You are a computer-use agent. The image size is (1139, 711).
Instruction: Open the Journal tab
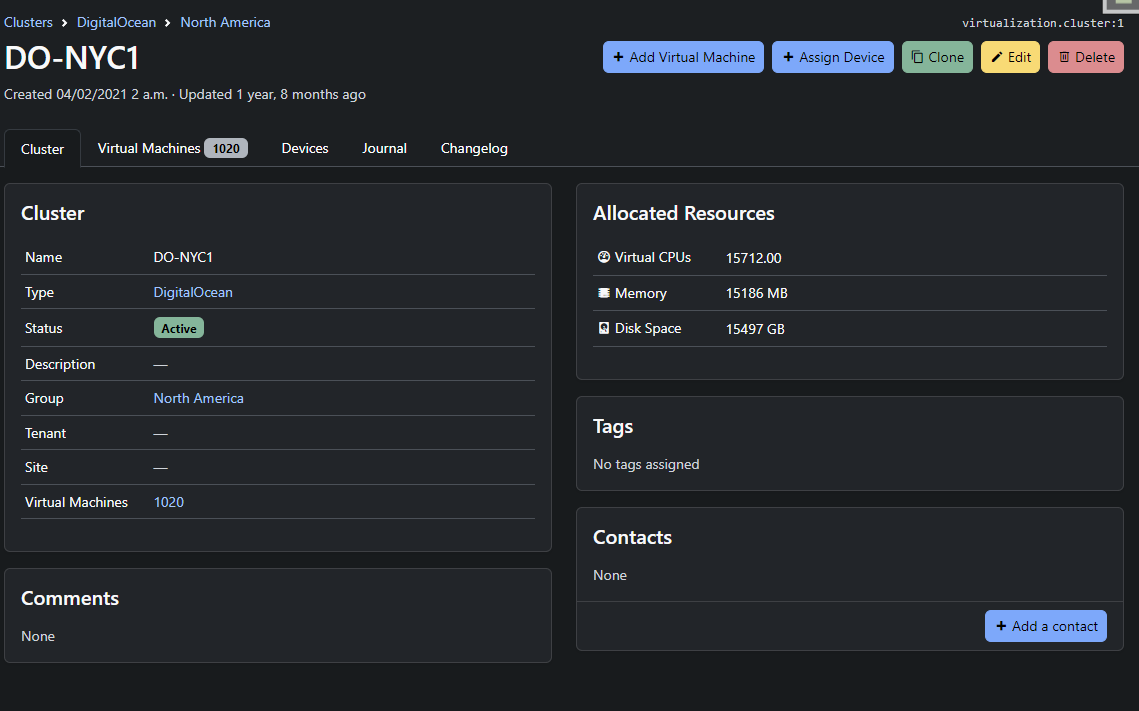pos(384,148)
